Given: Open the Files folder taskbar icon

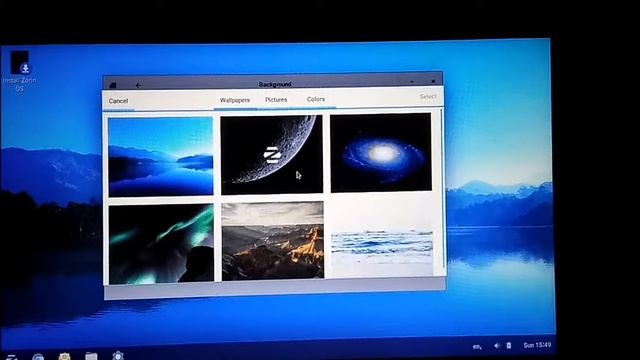Looking at the screenshot, I should pos(91,356).
